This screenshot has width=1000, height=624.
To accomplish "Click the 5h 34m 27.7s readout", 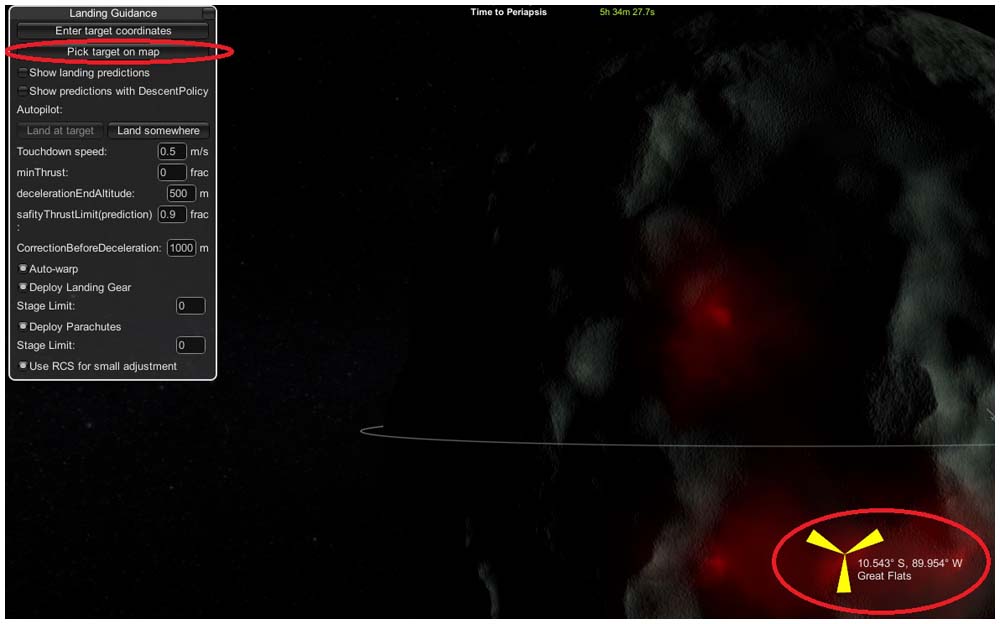I will pos(627,11).
